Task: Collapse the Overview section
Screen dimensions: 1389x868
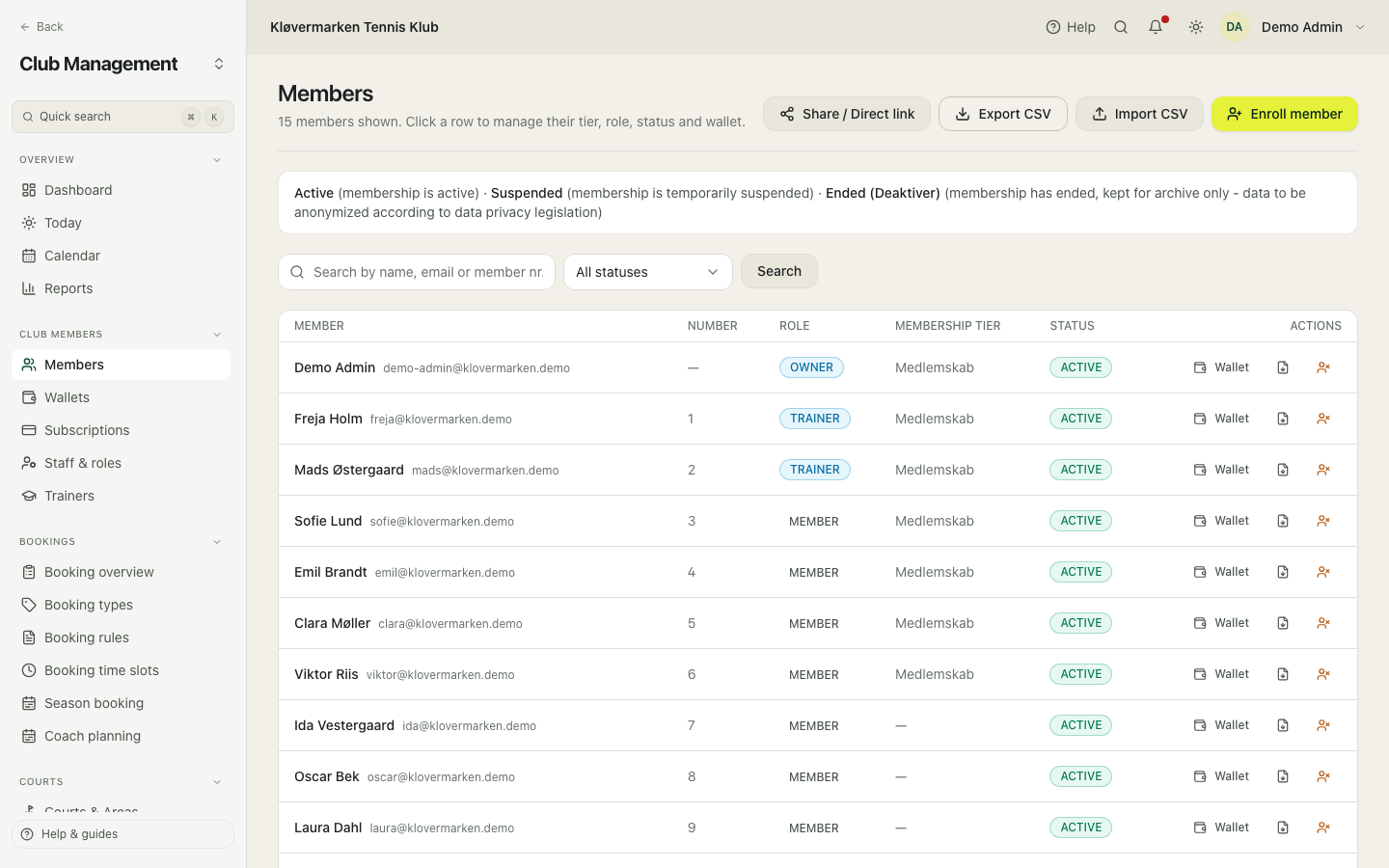Action: tap(217, 160)
